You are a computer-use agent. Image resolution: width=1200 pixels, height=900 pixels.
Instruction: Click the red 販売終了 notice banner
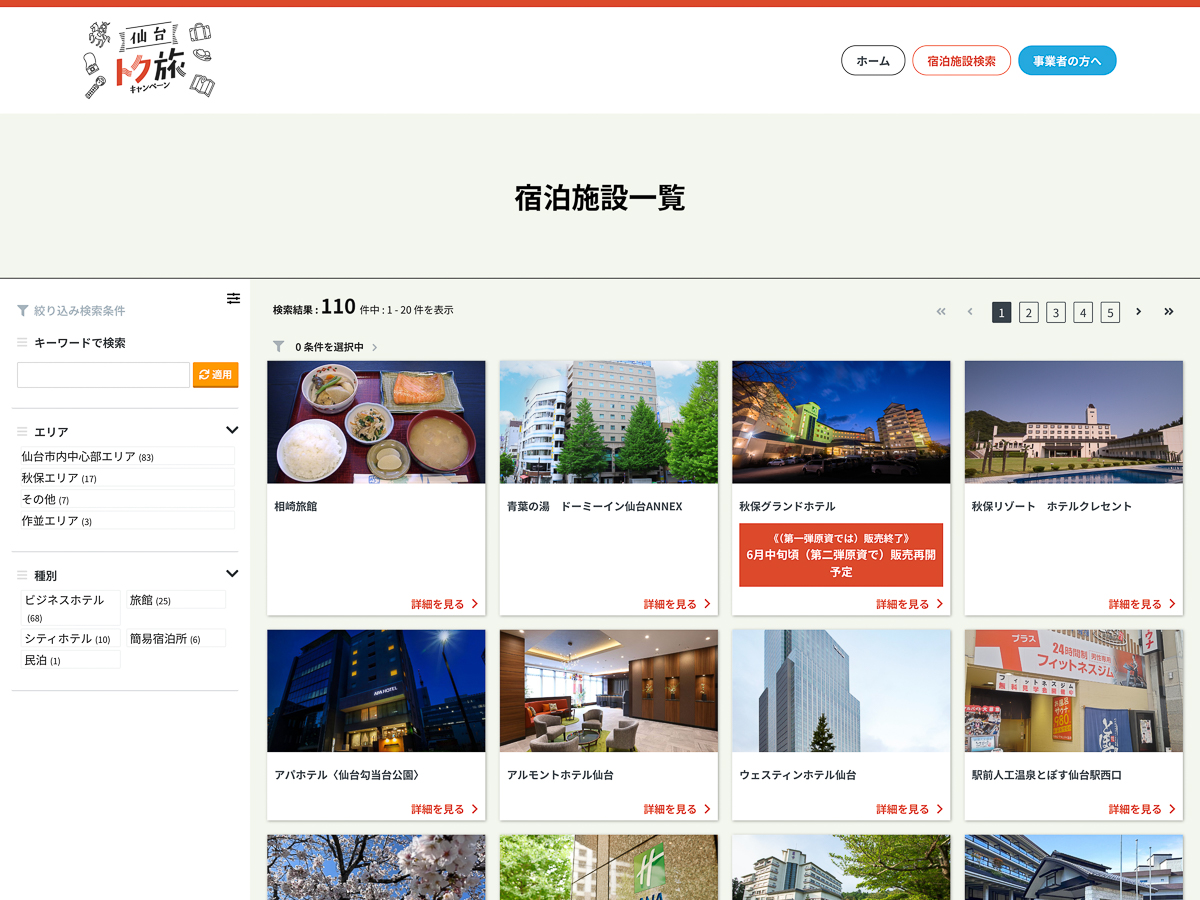click(x=841, y=555)
